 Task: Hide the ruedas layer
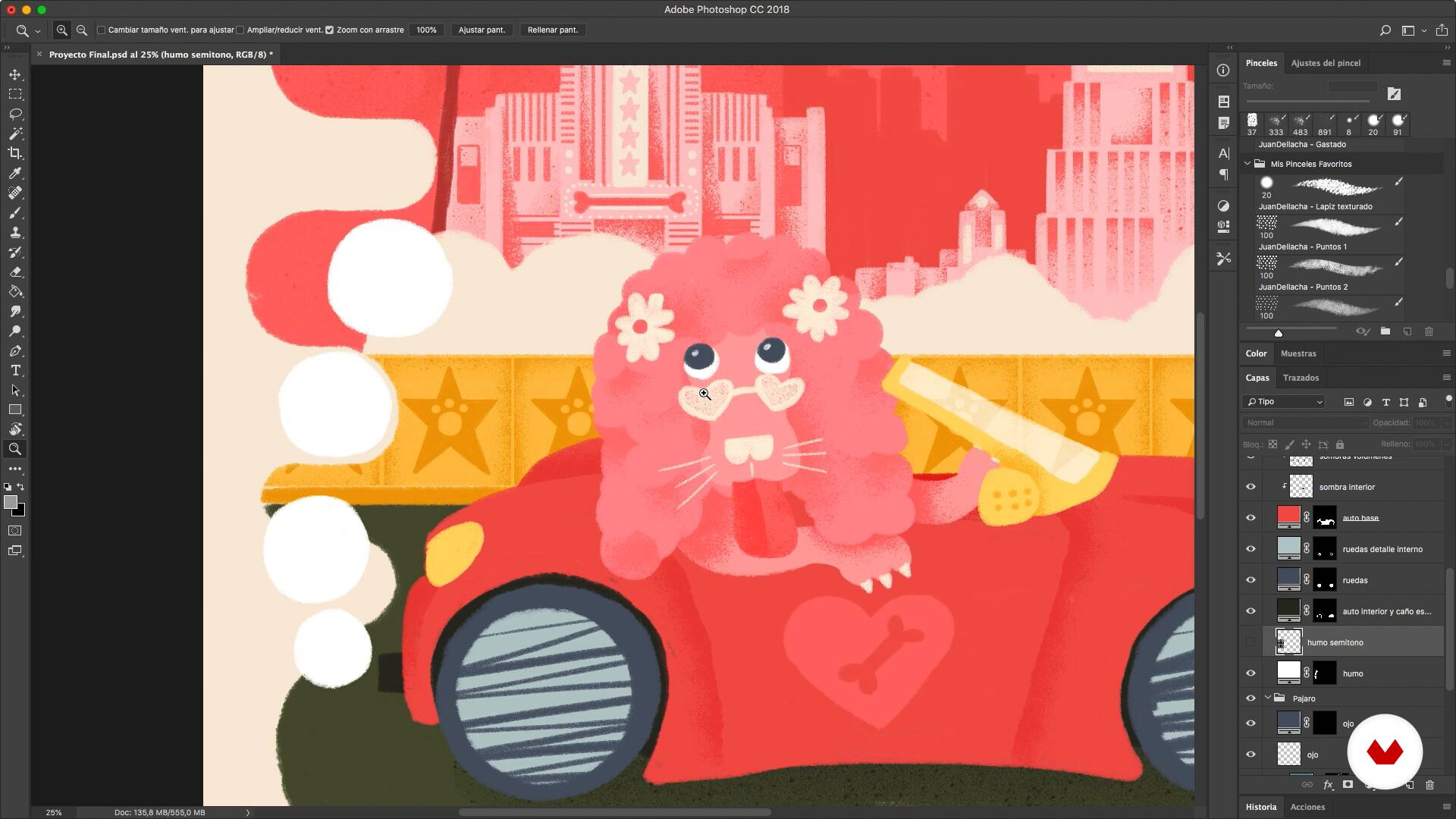[x=1250, y=580]
